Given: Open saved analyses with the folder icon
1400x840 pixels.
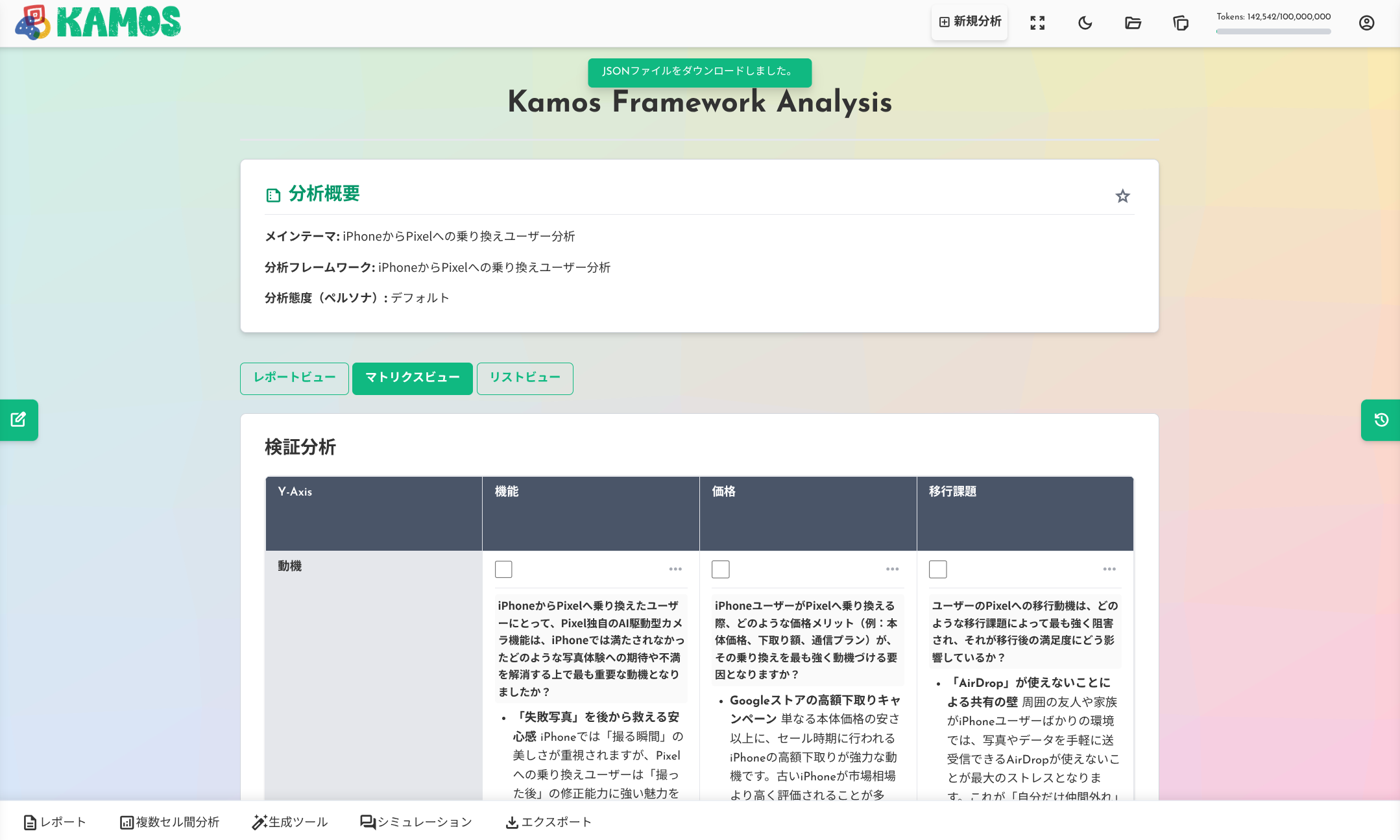Looking at the screenshot, I should [x=1133, y=23].
